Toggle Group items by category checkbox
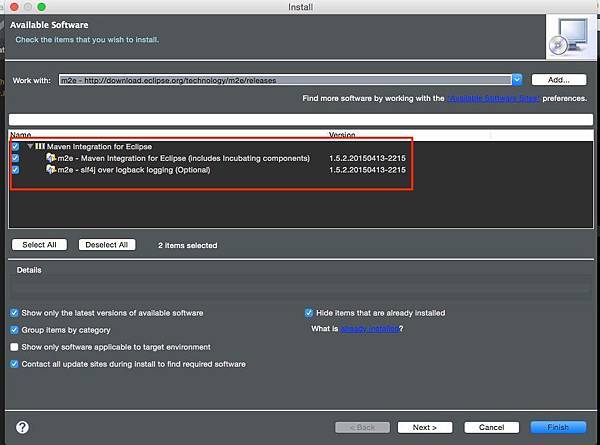 pyautogui.click(x=14, y=330)
